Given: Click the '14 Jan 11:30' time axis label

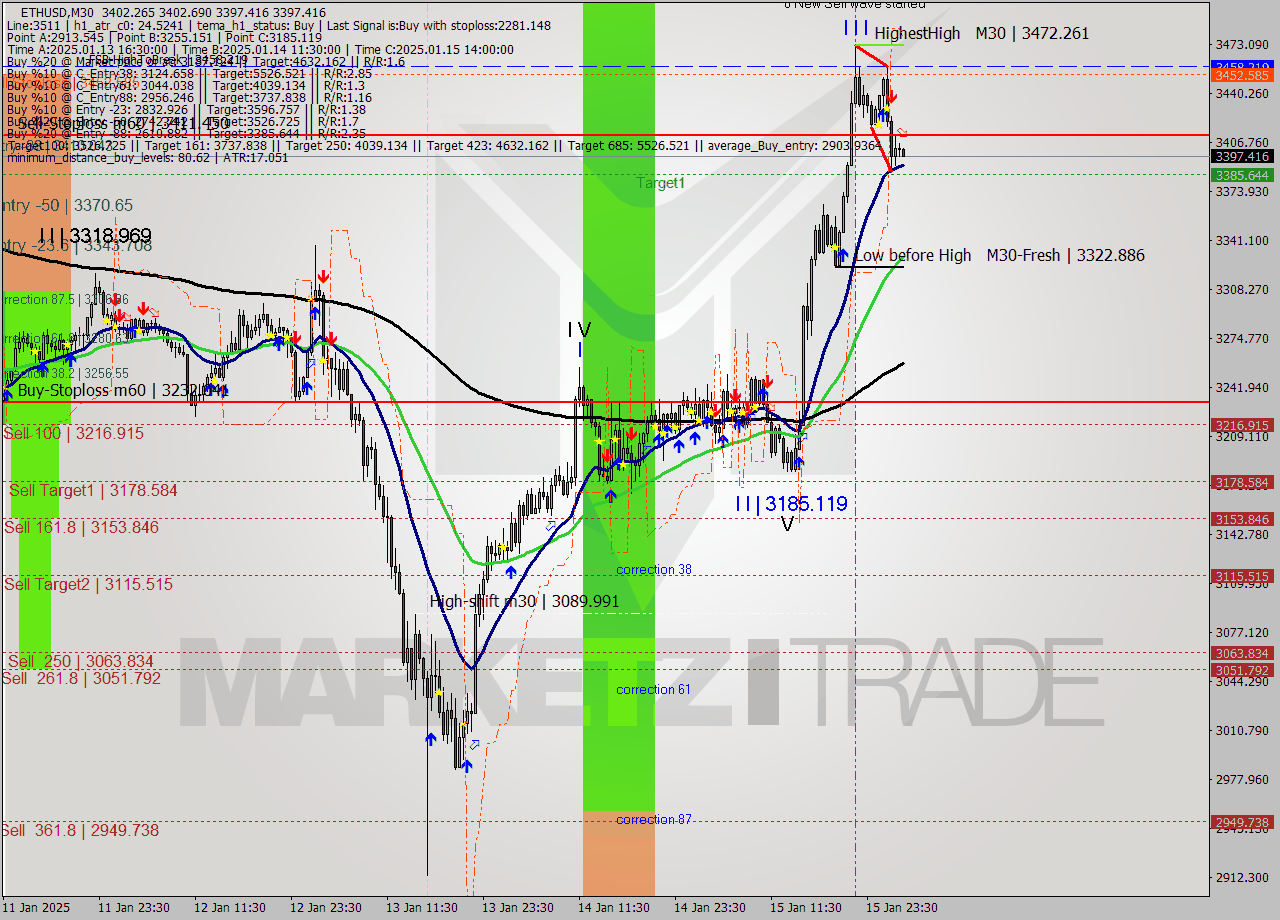Looking at the screenshot, I should (x=613, y=908).
